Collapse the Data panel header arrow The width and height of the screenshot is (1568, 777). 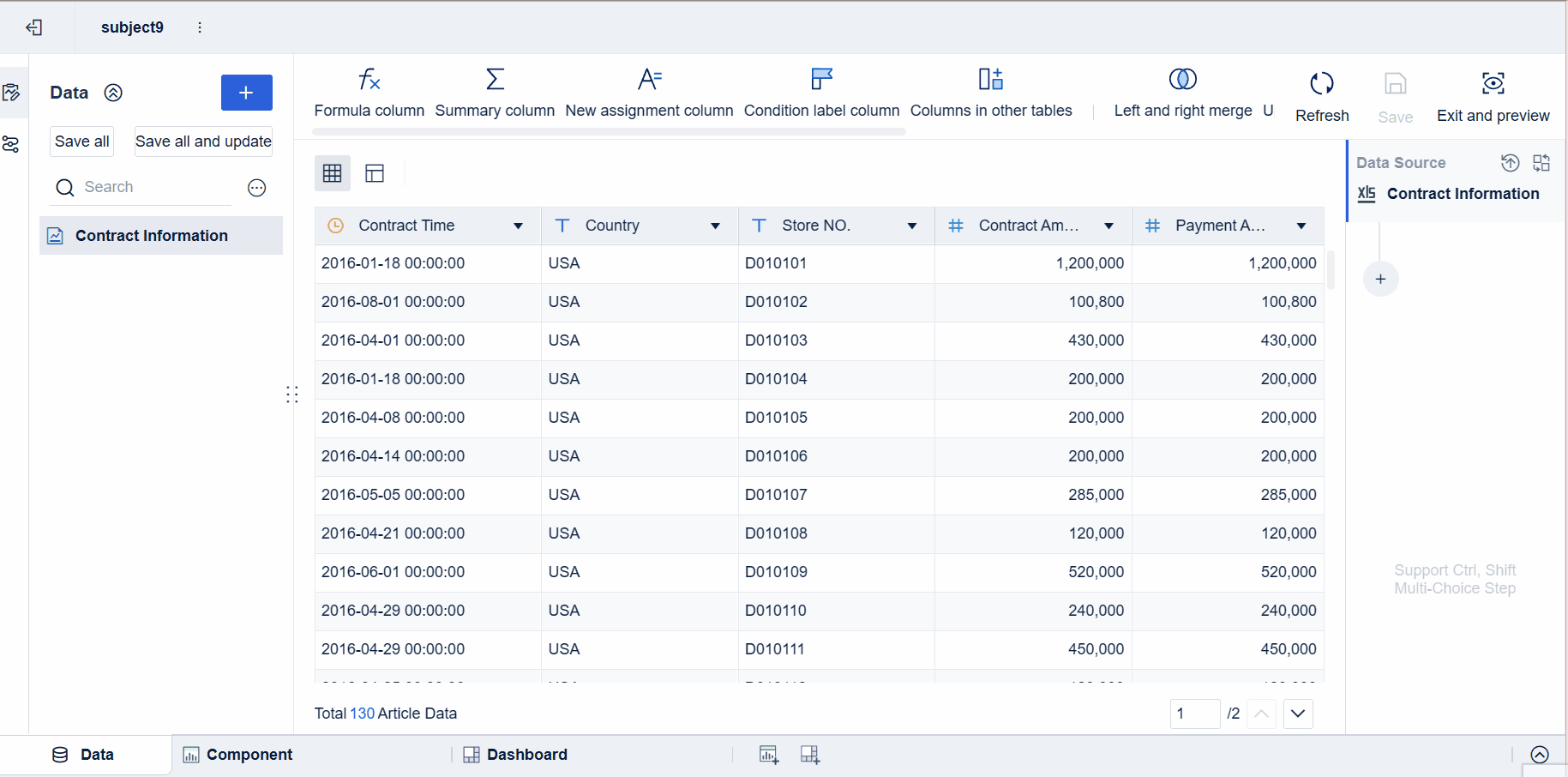[x=113, y=93]
